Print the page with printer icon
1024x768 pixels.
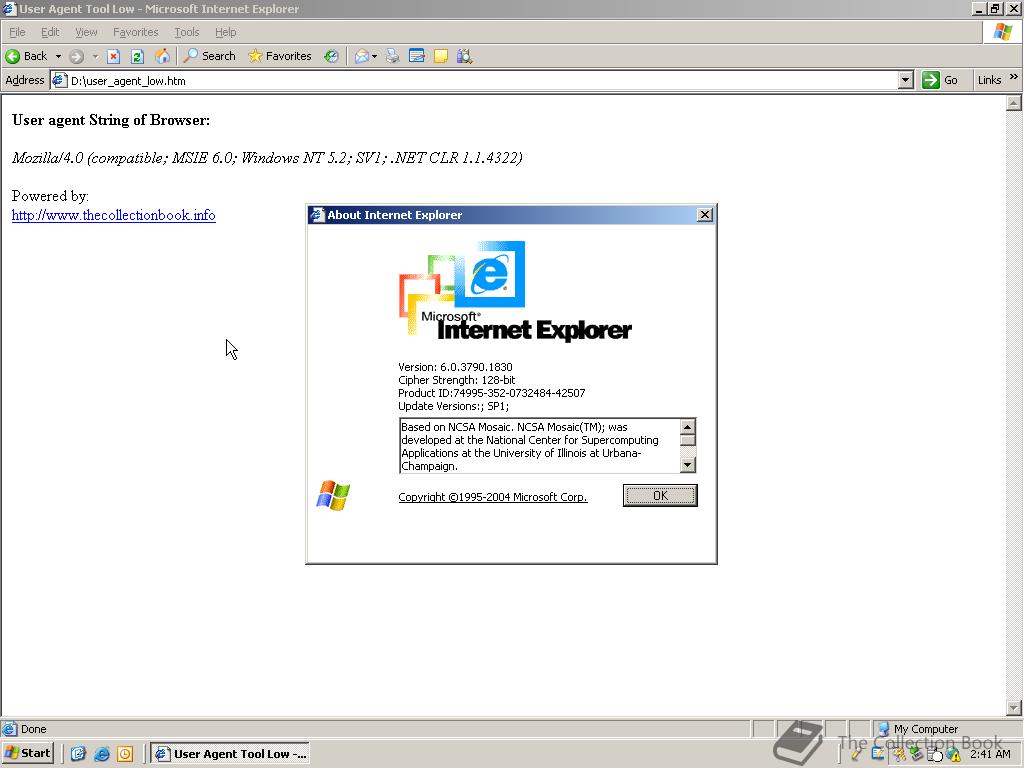point(392,56)
